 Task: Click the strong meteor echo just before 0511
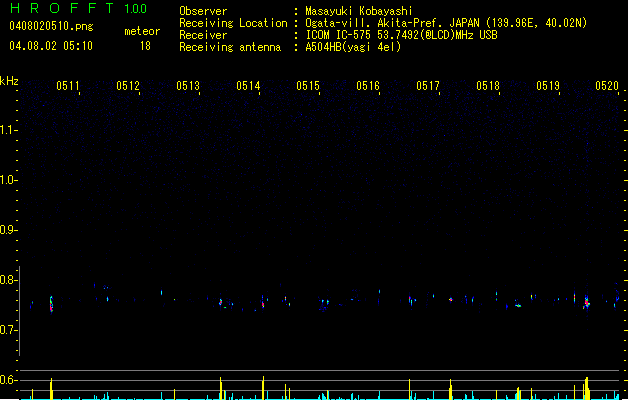pos(51,304)
